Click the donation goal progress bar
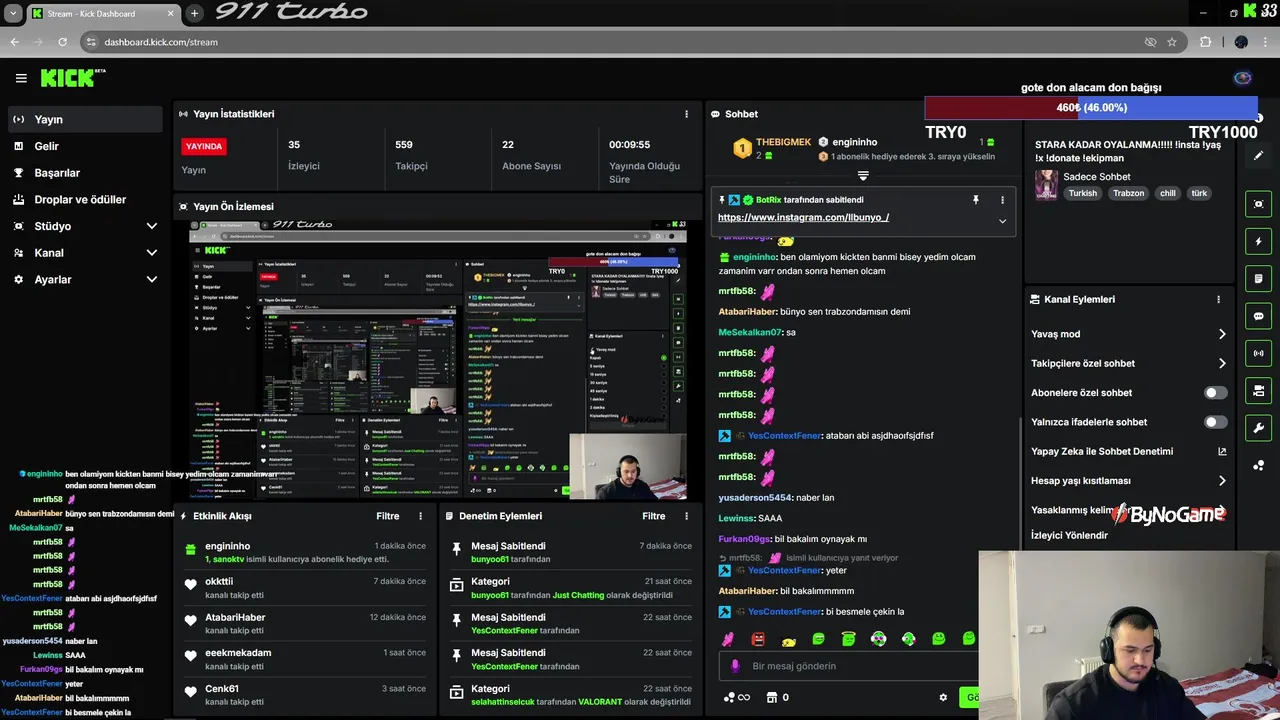Image resolution: width=1280 pixels, height=720 pixels. click(1091, 108)
